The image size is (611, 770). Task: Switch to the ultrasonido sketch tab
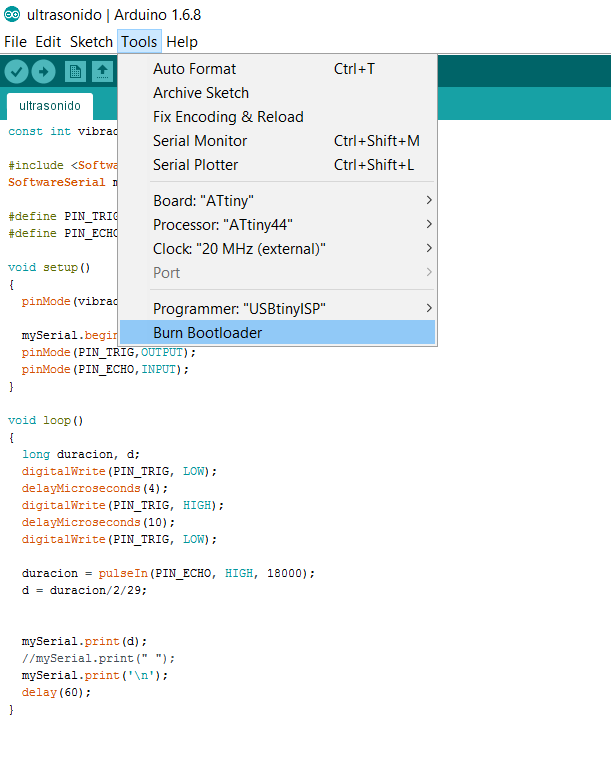coord(50,106)
